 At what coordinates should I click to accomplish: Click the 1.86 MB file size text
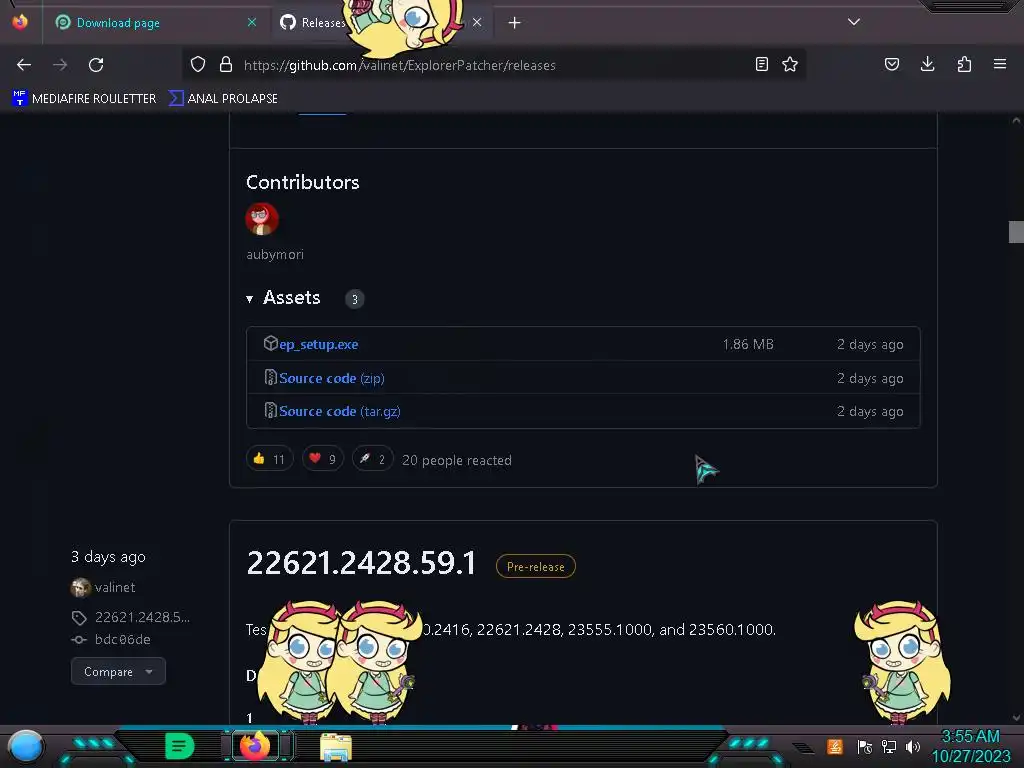pos(748,344)
